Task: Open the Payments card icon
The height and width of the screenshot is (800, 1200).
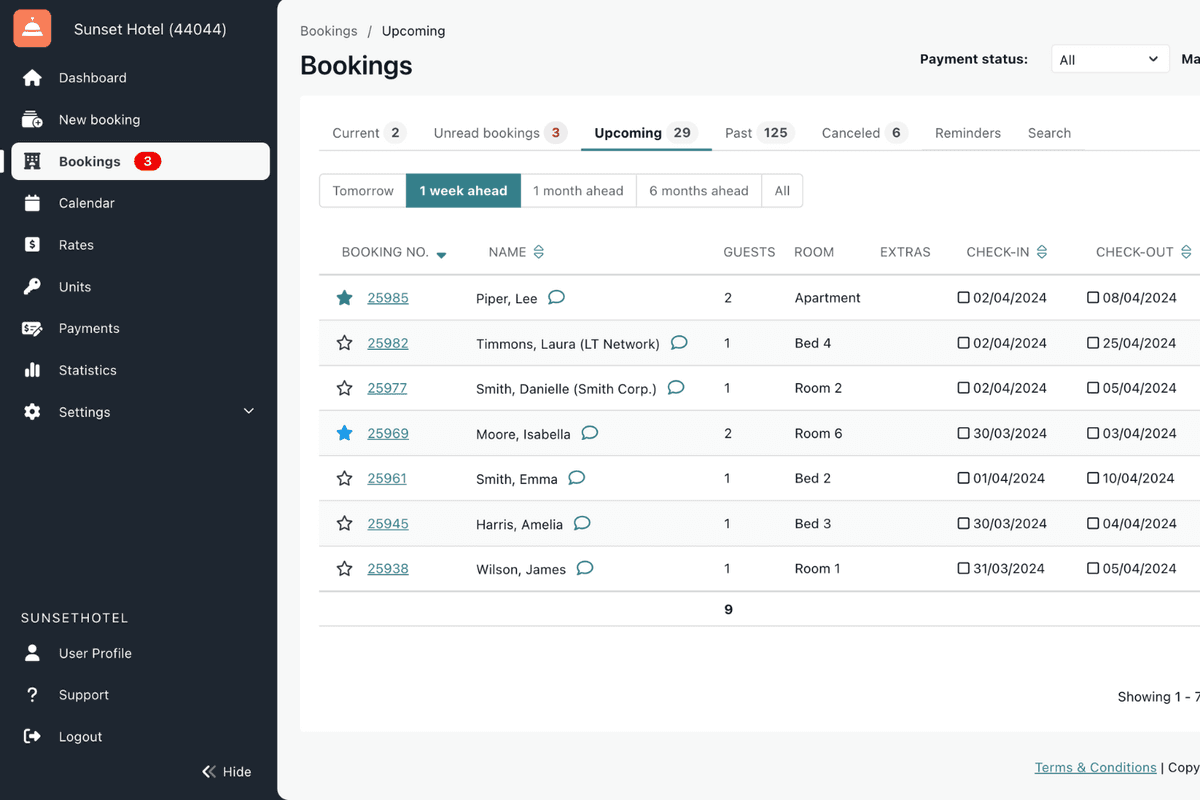Action: click(x=32, y=328)
